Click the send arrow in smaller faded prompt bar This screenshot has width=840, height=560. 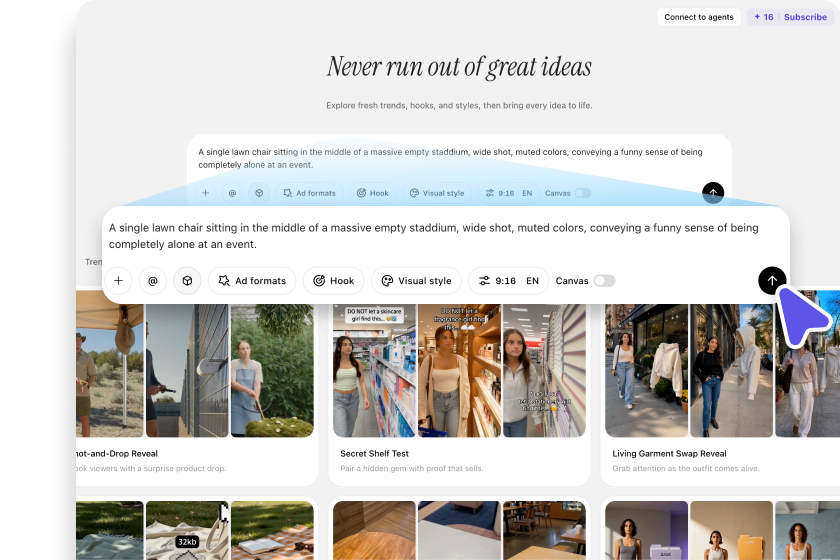pos(713,193)
